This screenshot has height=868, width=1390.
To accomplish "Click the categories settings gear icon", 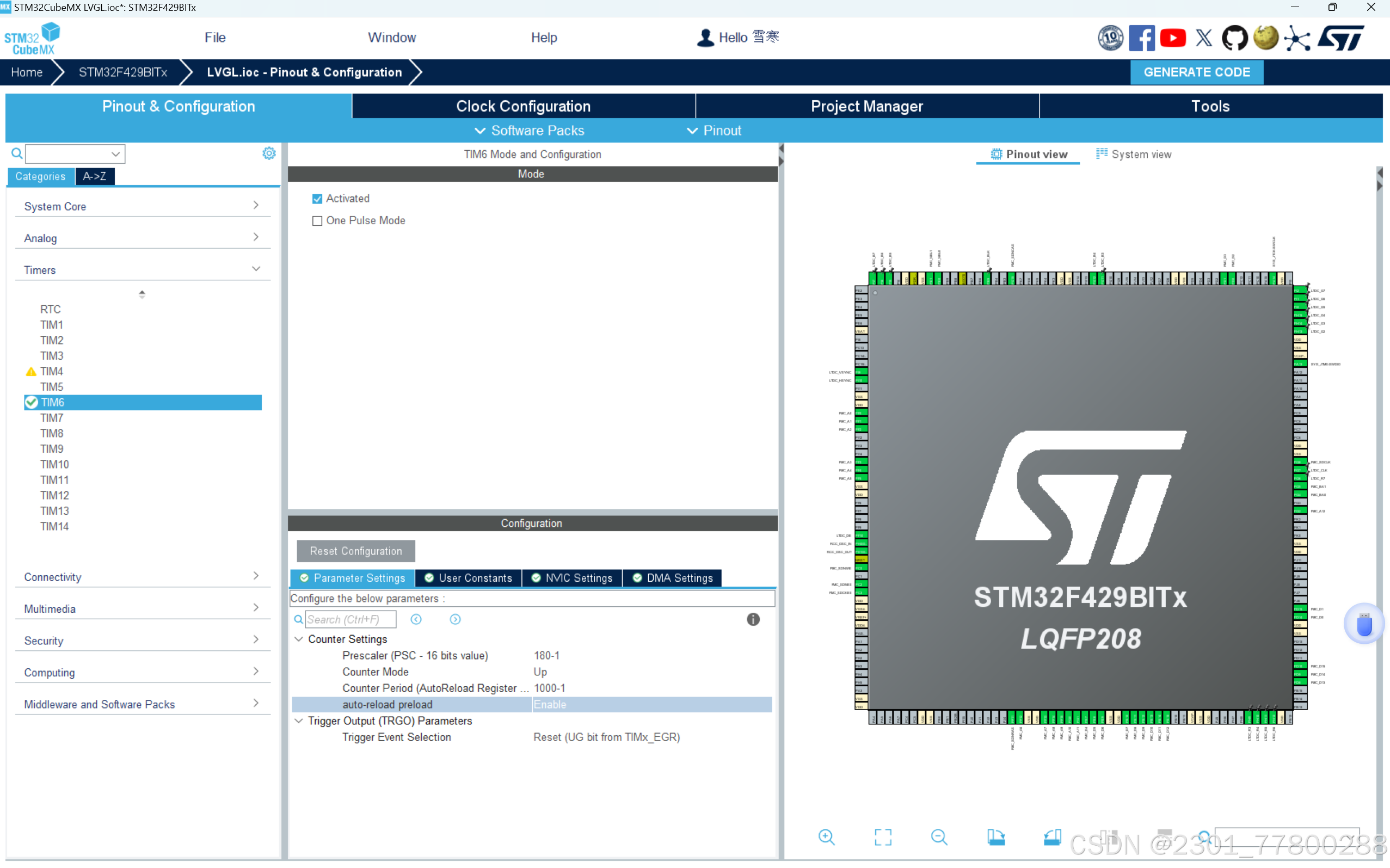I will point(269,153).
